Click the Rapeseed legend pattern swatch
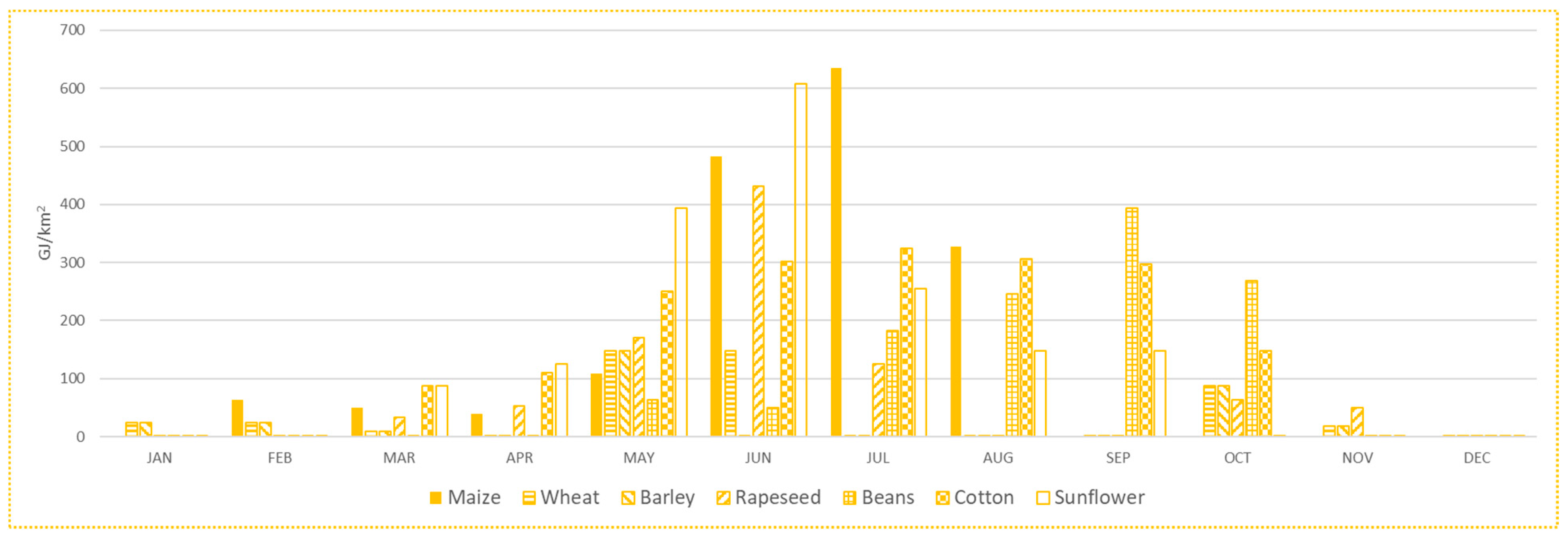This screenshot has height=540, width=1568. pyautogui.click(x=723, y=498)
